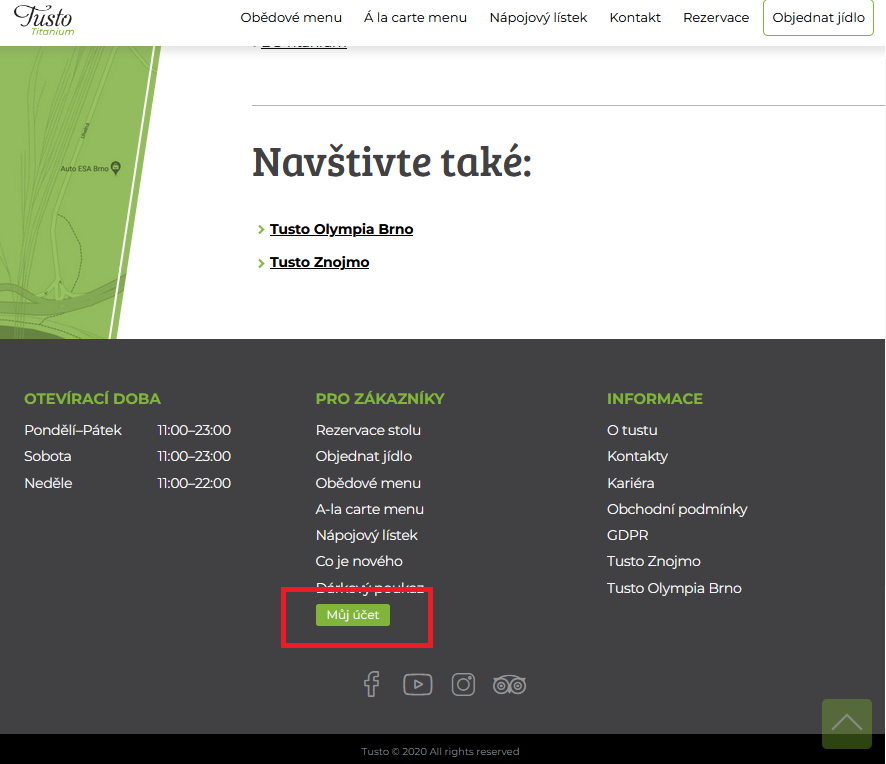Open Obchodní podmínky footer link
Viewport: 886px width, 764px height.
click(x=677, y=509)
